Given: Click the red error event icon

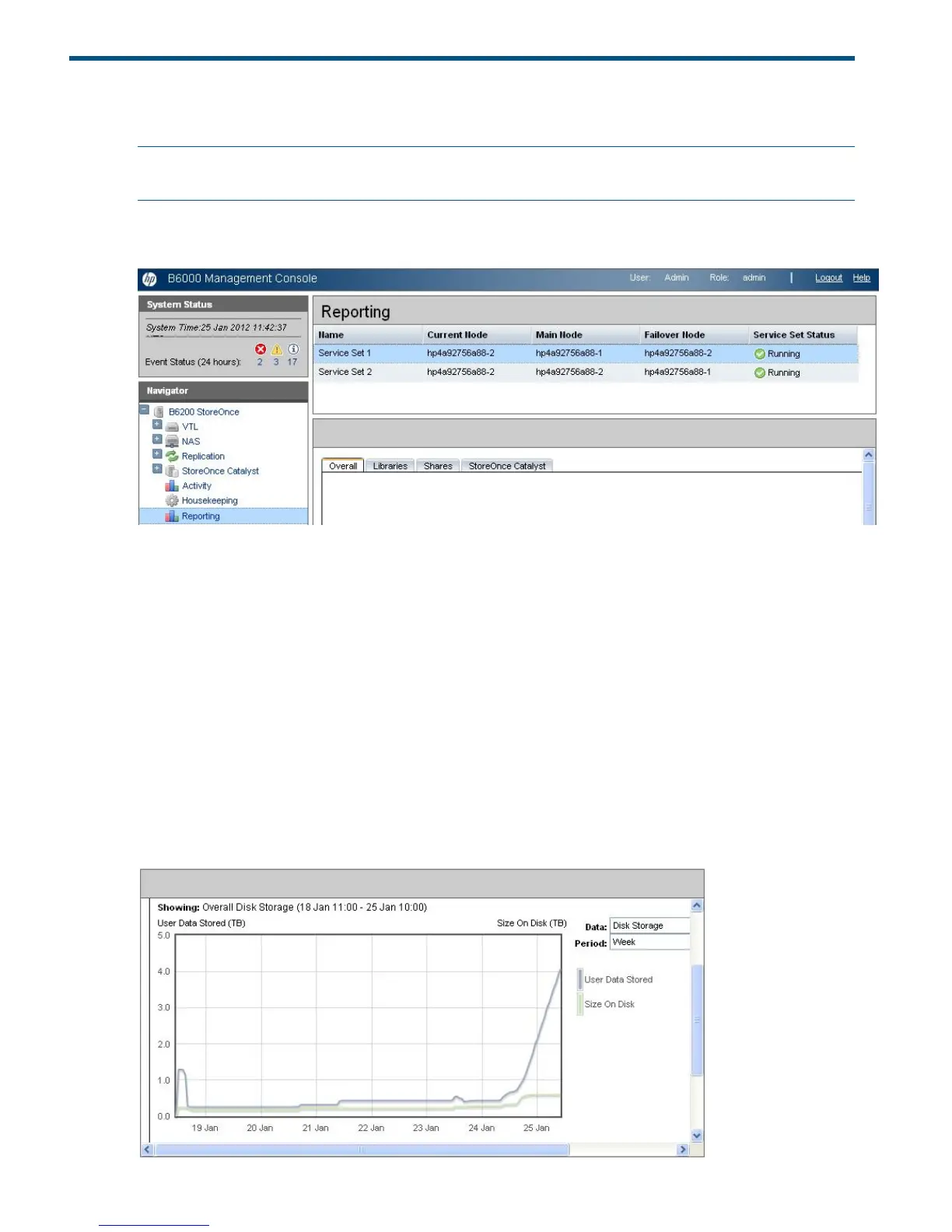Looking at the screenshot, I should 261,349.
